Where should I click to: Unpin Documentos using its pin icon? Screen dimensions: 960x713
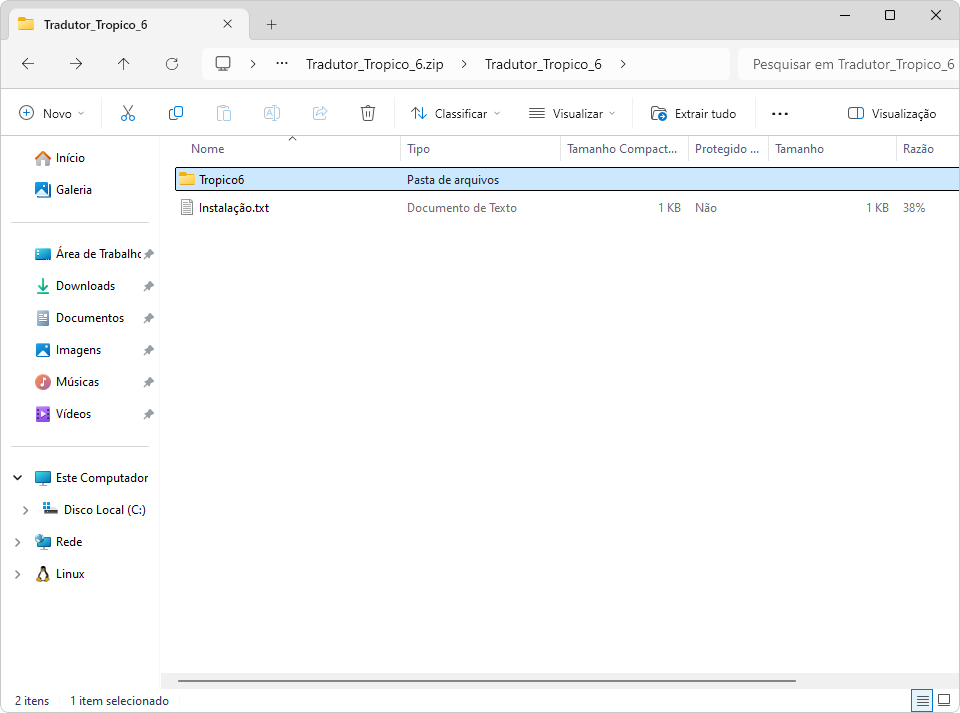click(x=148, y=318)
